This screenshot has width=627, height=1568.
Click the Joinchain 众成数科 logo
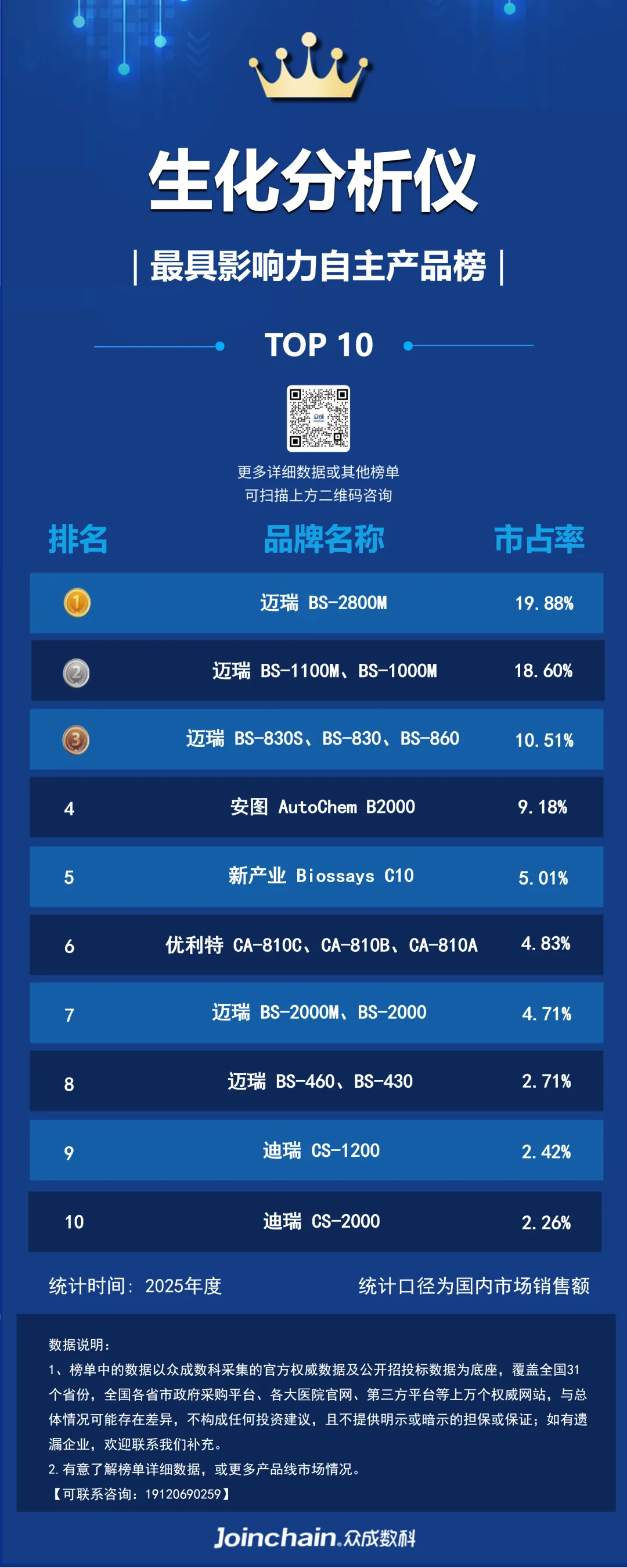315,1538
